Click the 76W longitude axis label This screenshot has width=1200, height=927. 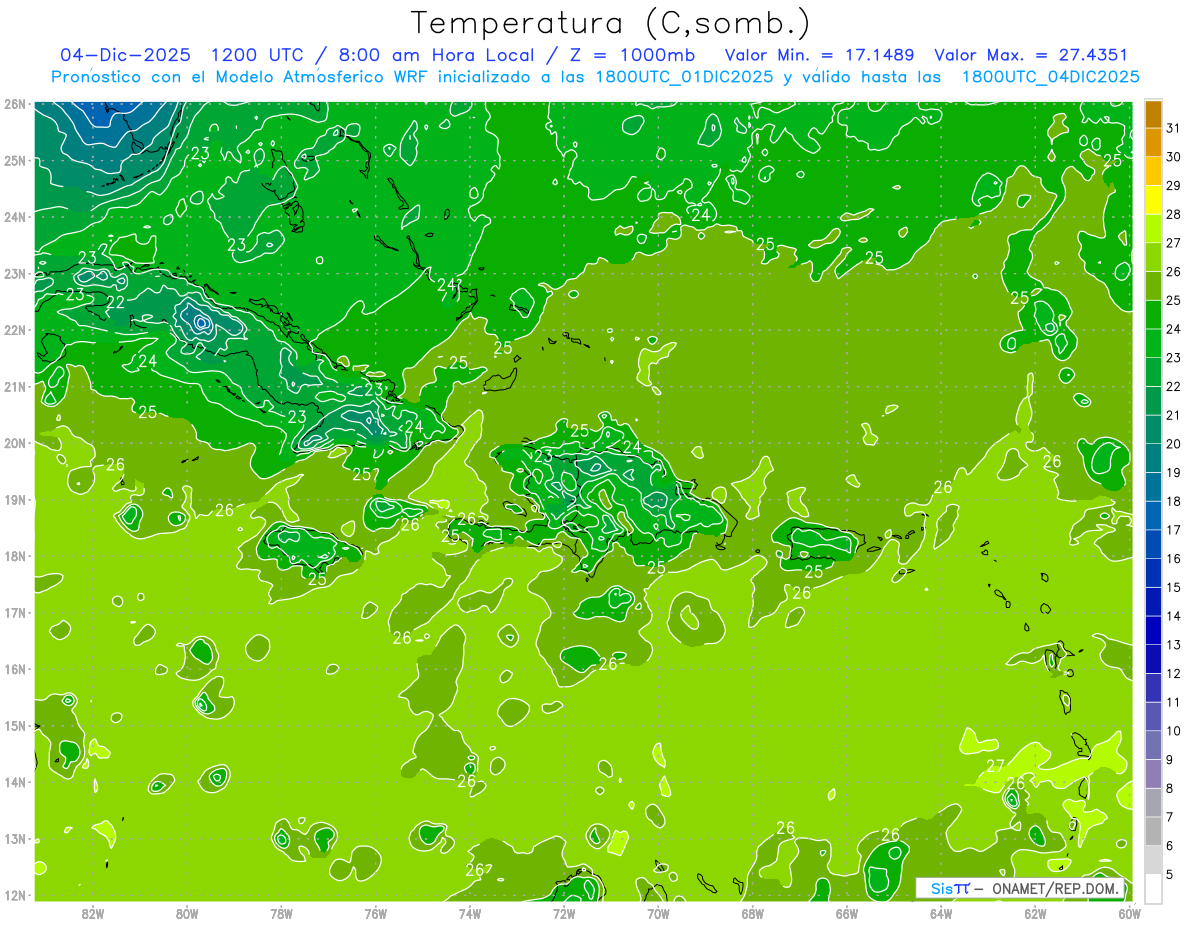click(375, 913)
